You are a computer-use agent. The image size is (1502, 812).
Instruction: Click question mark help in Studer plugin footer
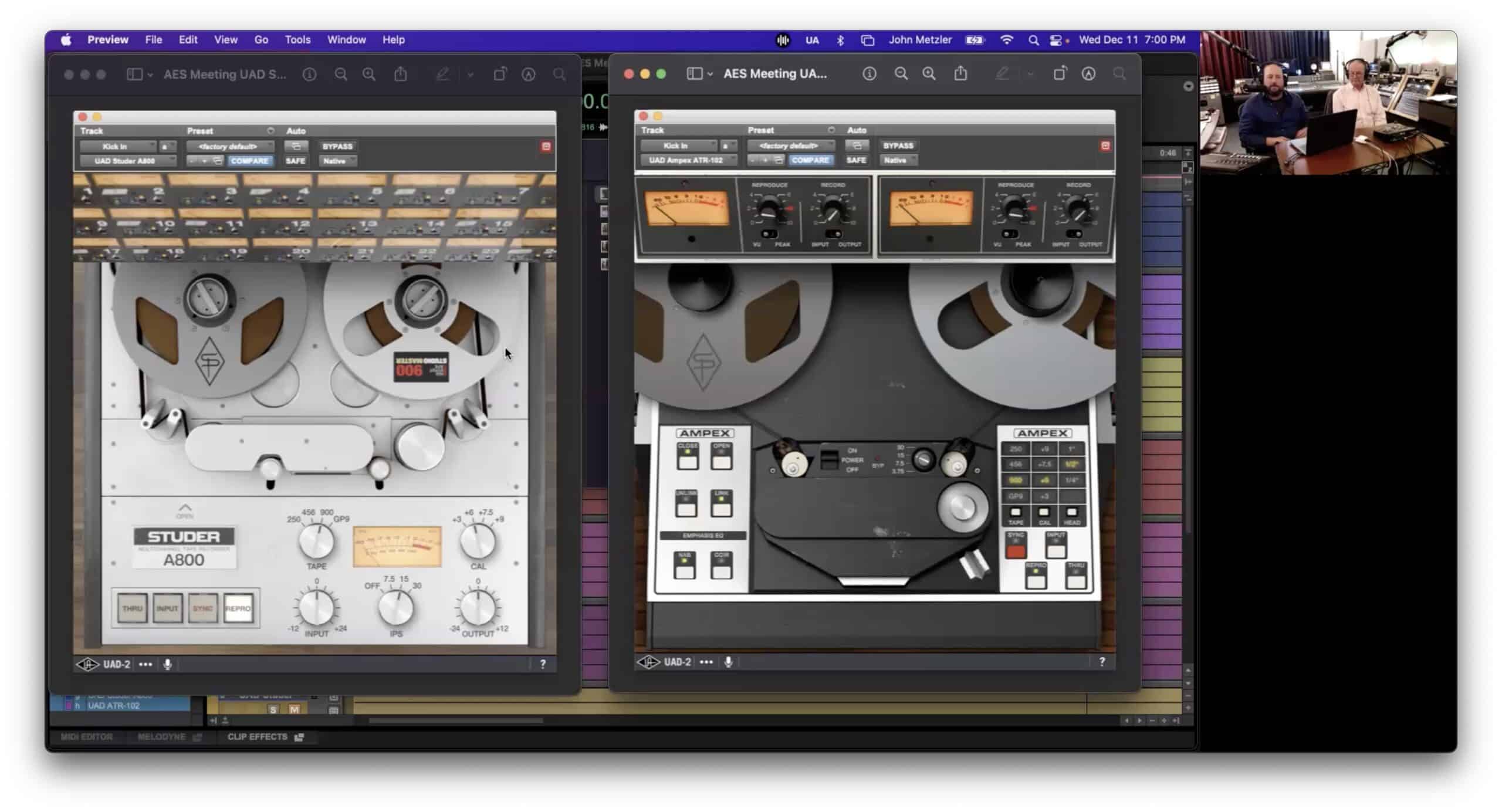point(543,664)
